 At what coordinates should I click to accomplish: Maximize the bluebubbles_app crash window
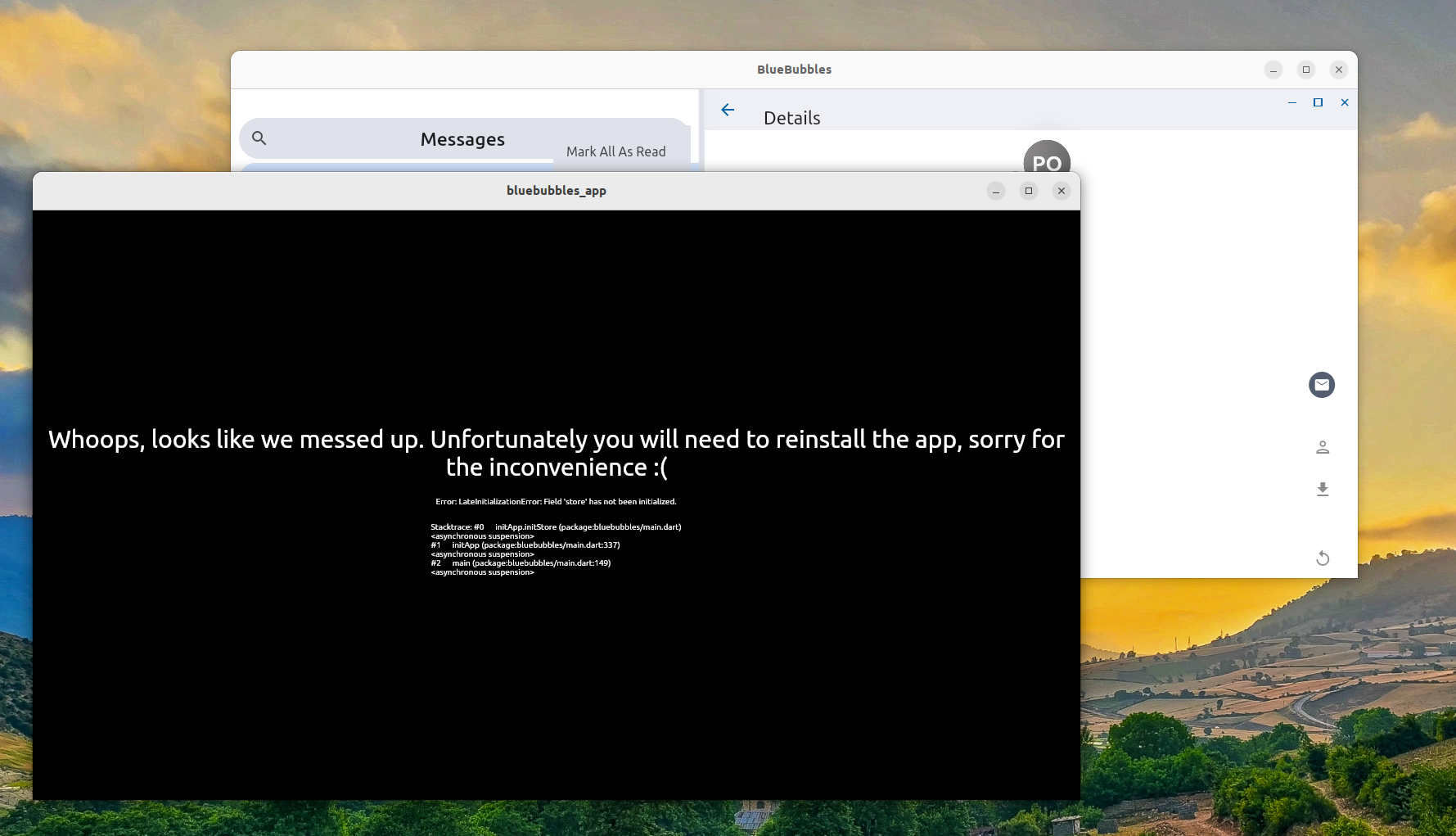coord(1028,191)
